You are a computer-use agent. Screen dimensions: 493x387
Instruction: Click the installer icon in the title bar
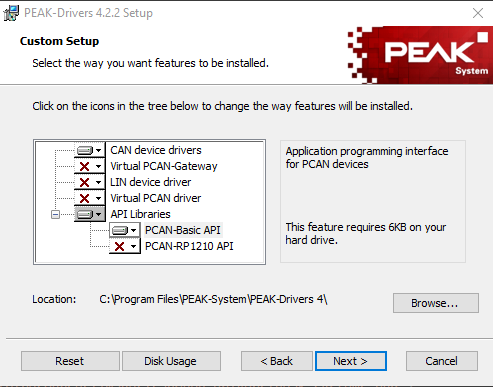coord(11,13)
